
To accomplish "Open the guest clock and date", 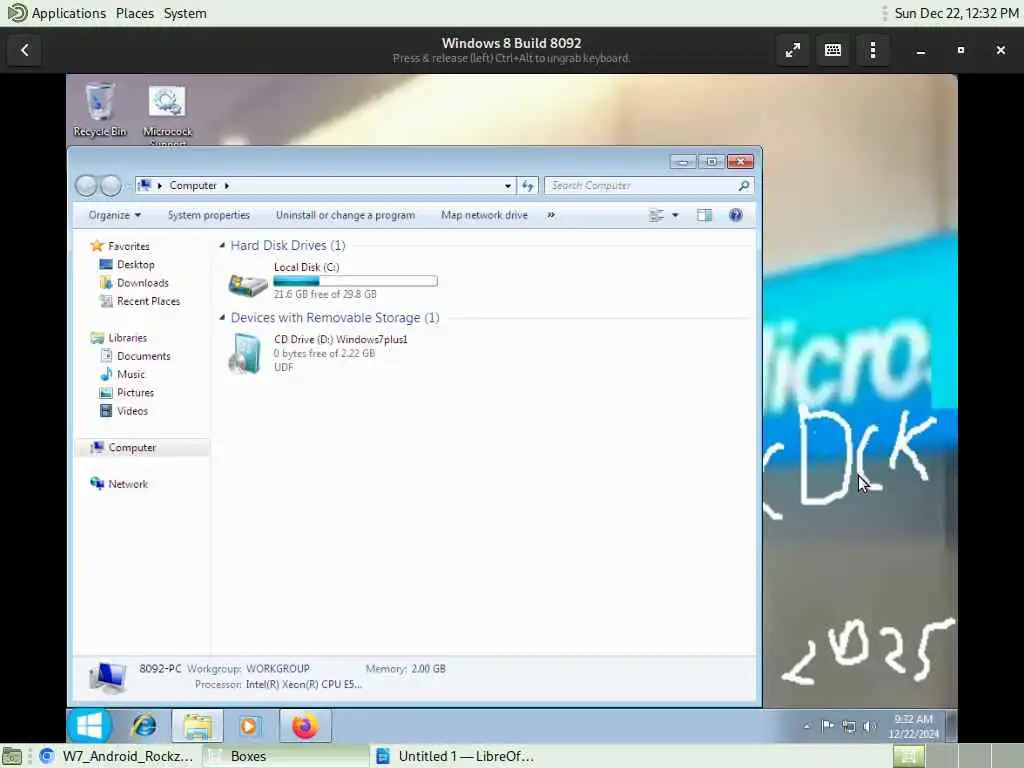I will [x=913, y=726].
